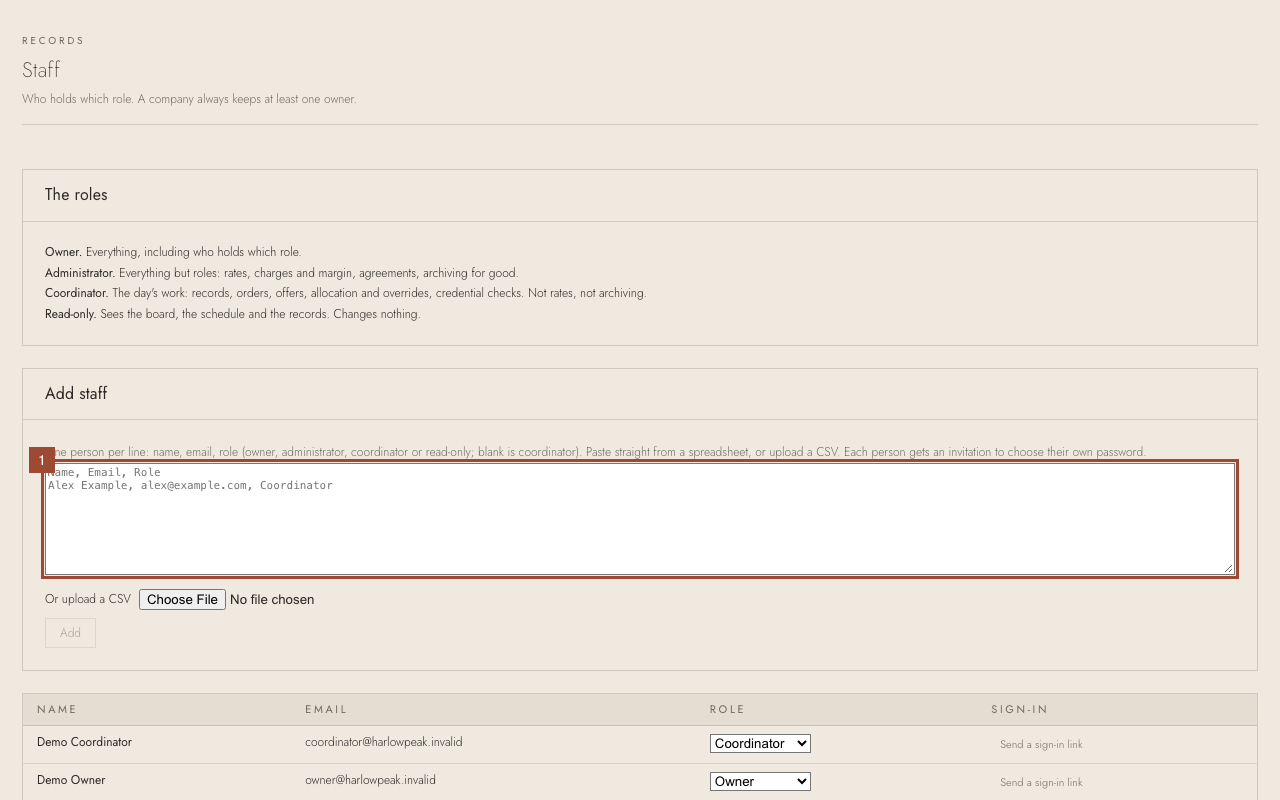
Task: Click the "NAME" column header
Action: [x=57, y=709]
